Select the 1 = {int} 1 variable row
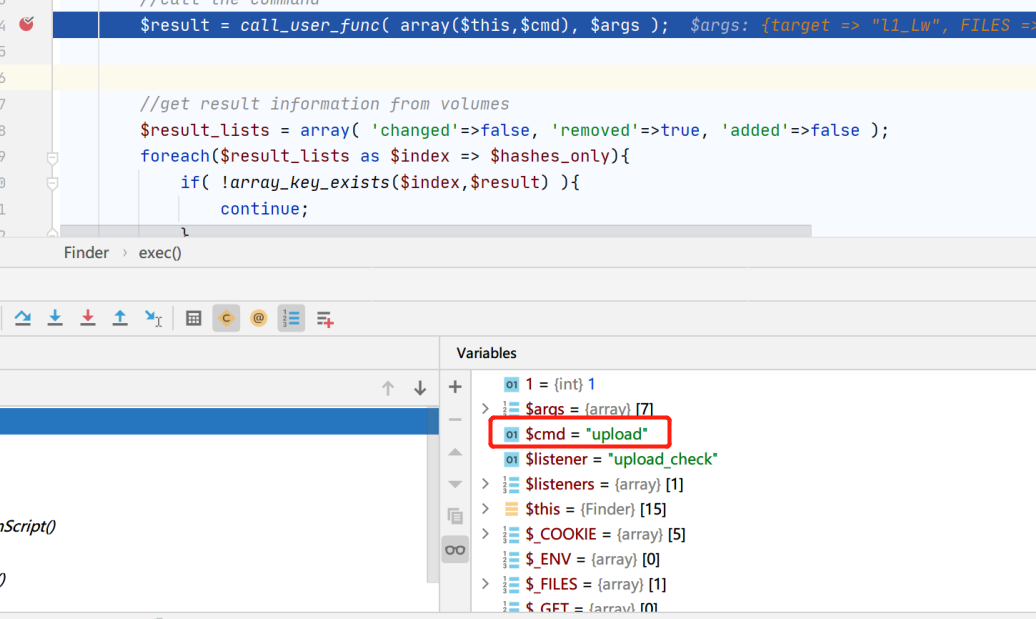 click(753, 384)
